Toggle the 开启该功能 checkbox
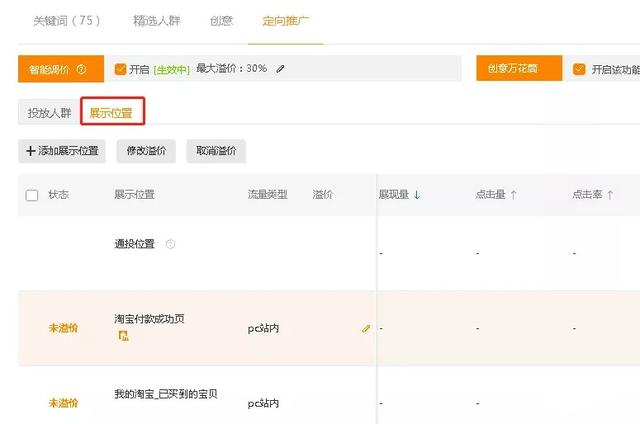The width and height of the screenshot is (640, 424). click(x=579, y=69)
